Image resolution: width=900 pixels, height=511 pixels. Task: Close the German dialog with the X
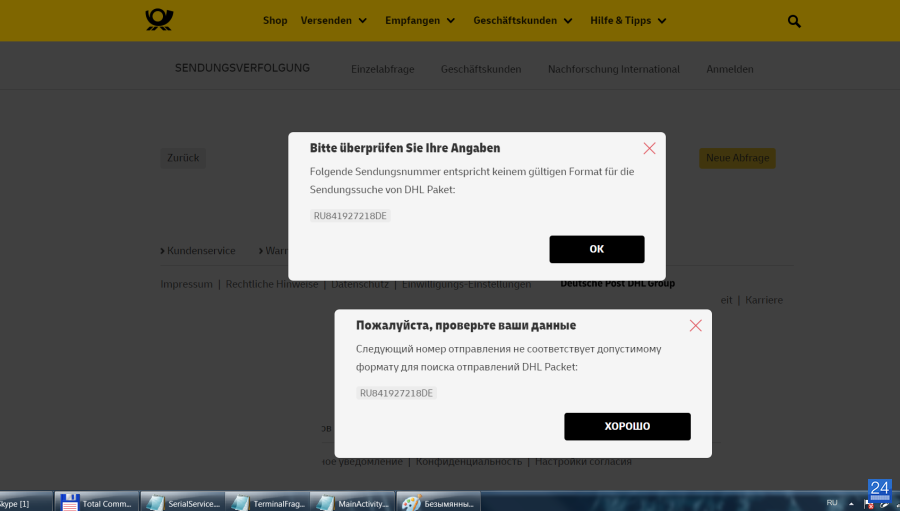coord(649,148)
